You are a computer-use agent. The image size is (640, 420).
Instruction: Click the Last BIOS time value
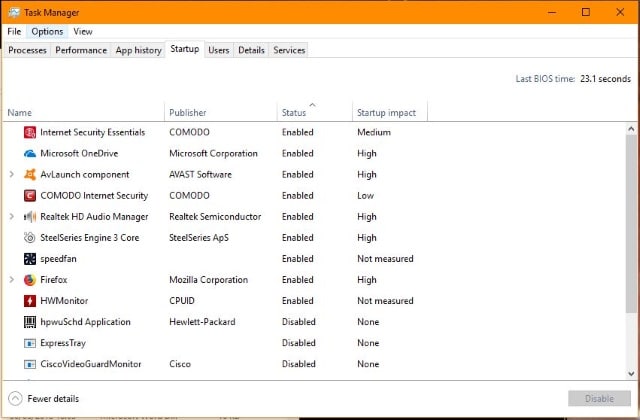pyautogui.click(x=605, y=79)
